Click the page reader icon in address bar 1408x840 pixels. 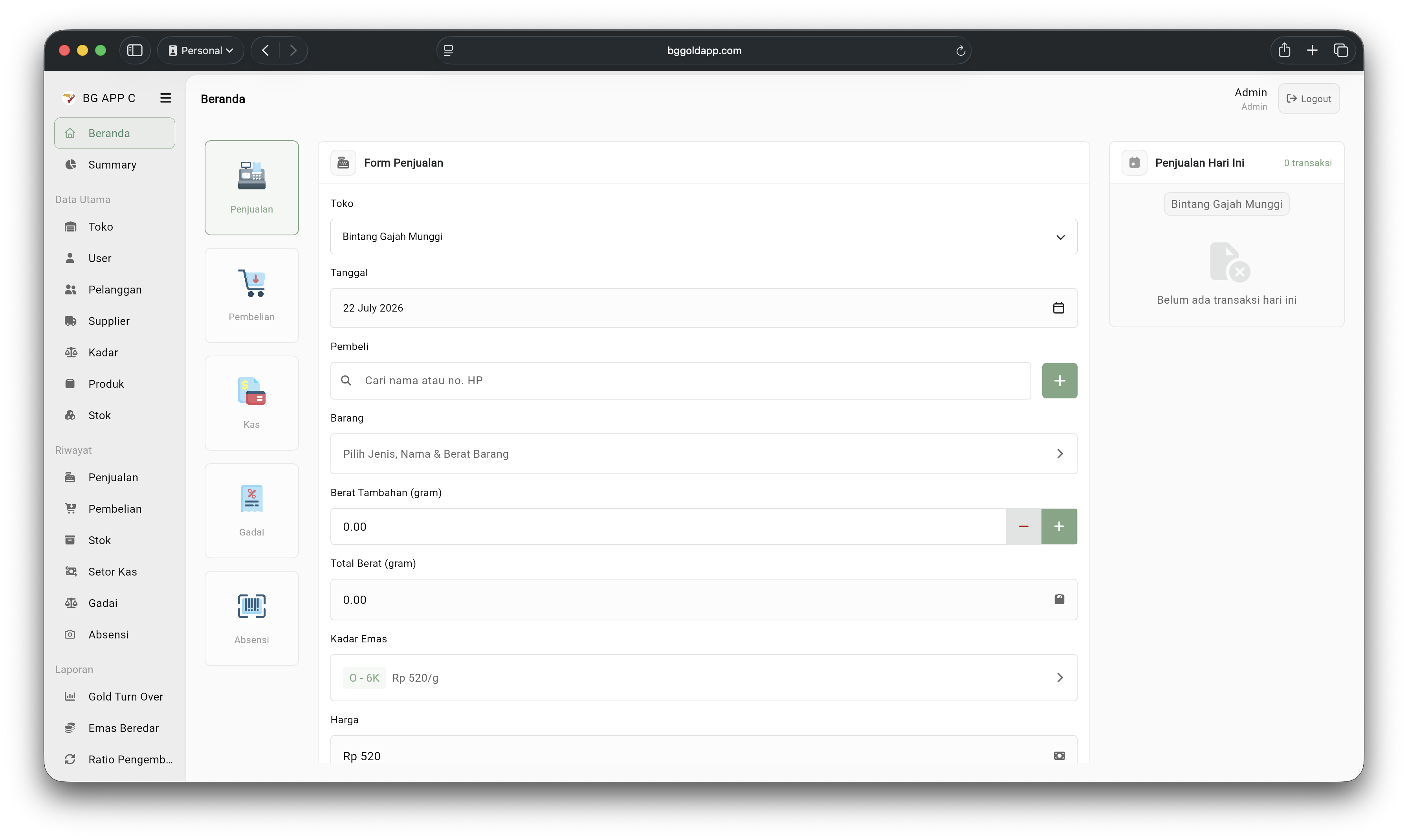pos(448,50)
